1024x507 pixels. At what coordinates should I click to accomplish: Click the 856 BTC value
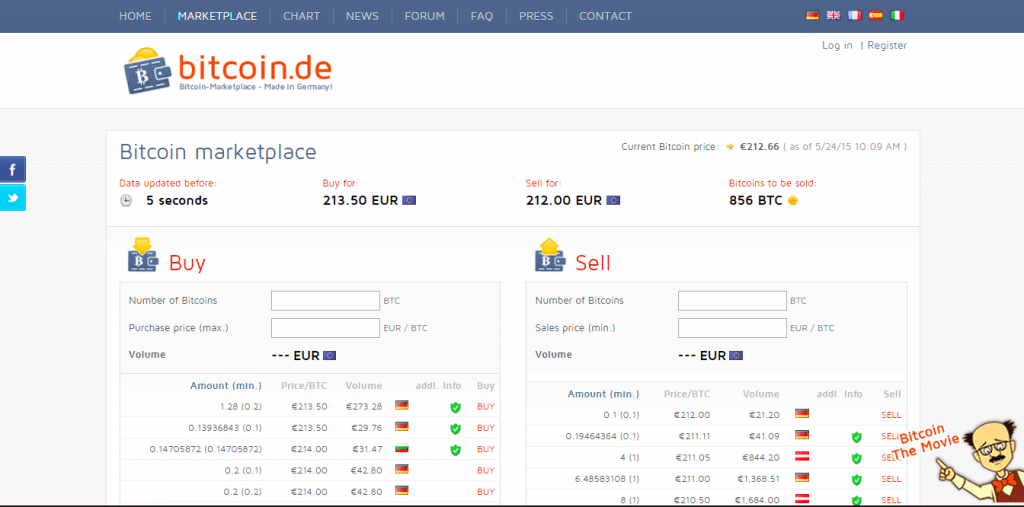point(756,201)
